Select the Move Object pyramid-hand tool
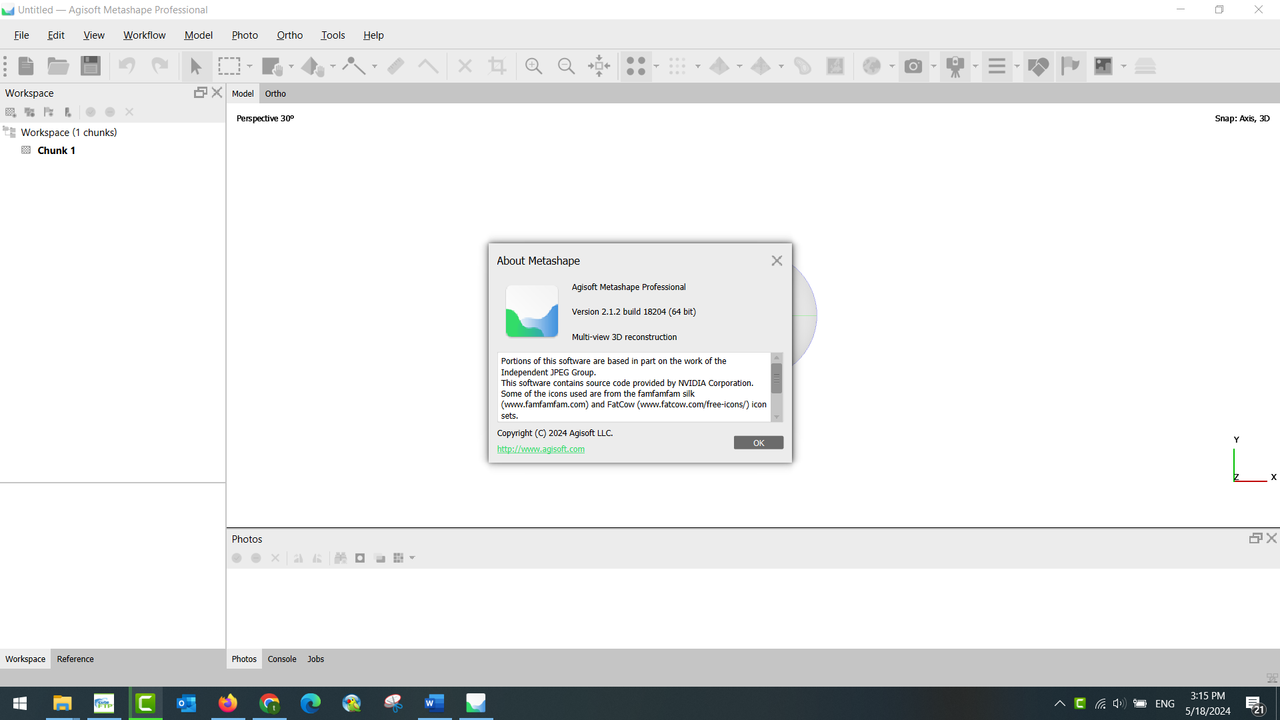This screenshot has width=1280, height=720. (313, 66)
